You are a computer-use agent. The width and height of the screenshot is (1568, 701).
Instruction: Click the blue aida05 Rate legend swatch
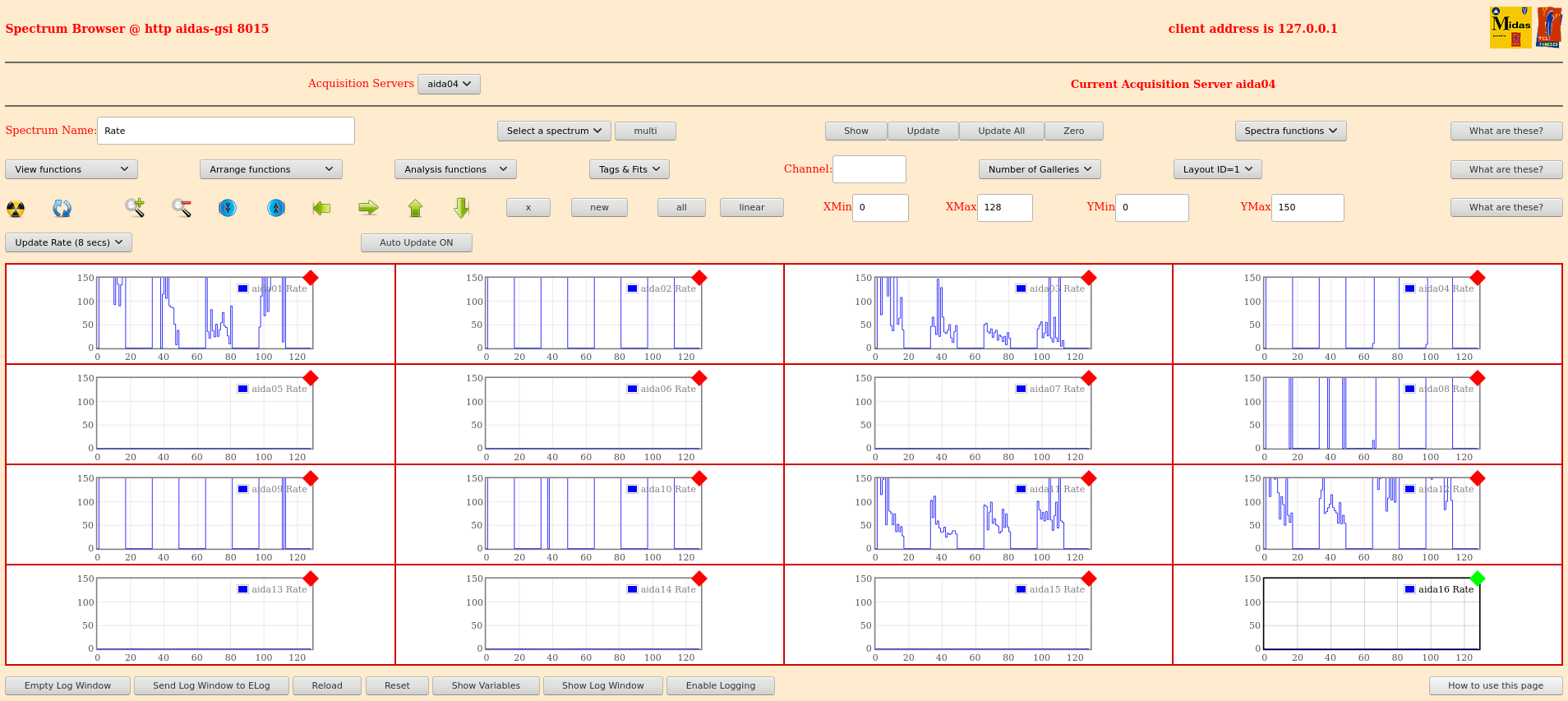click(243, 389)
